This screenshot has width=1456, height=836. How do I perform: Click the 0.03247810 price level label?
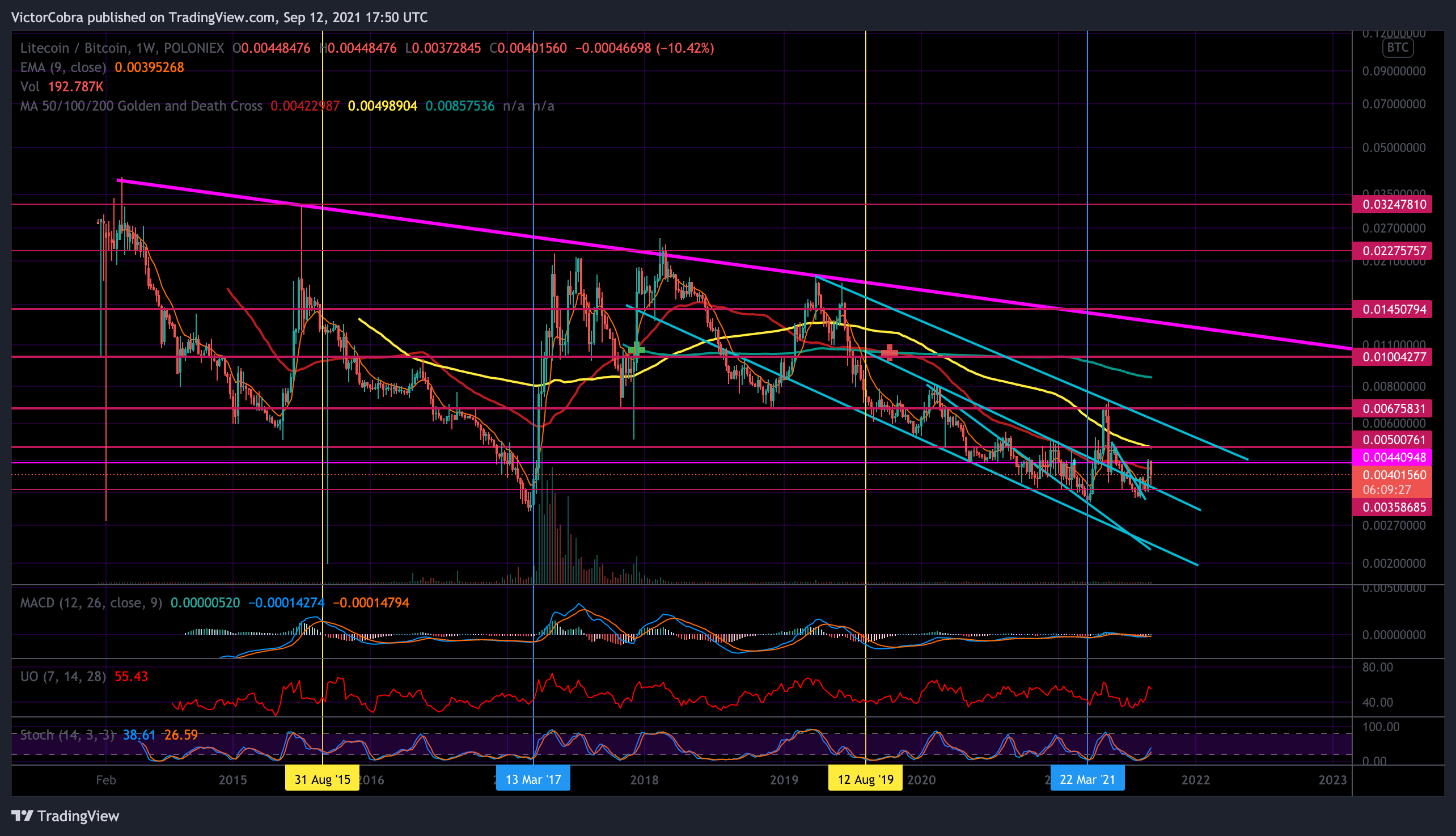pos(1392,204)
